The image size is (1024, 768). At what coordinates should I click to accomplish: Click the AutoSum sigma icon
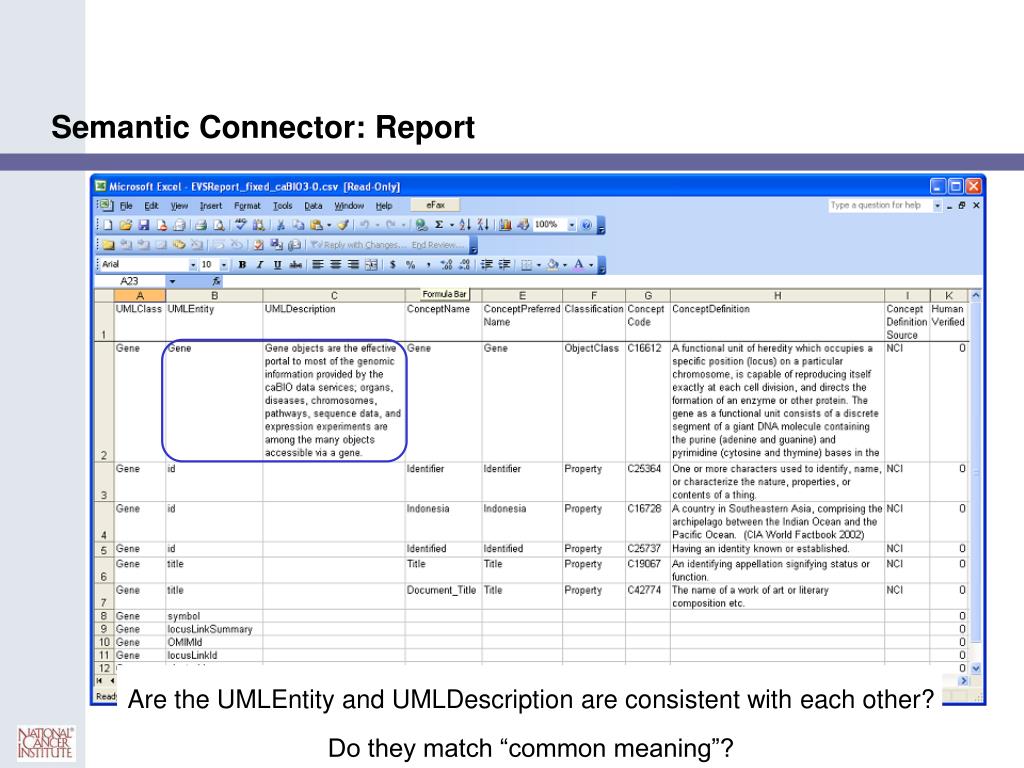click(x=439, y=225)
